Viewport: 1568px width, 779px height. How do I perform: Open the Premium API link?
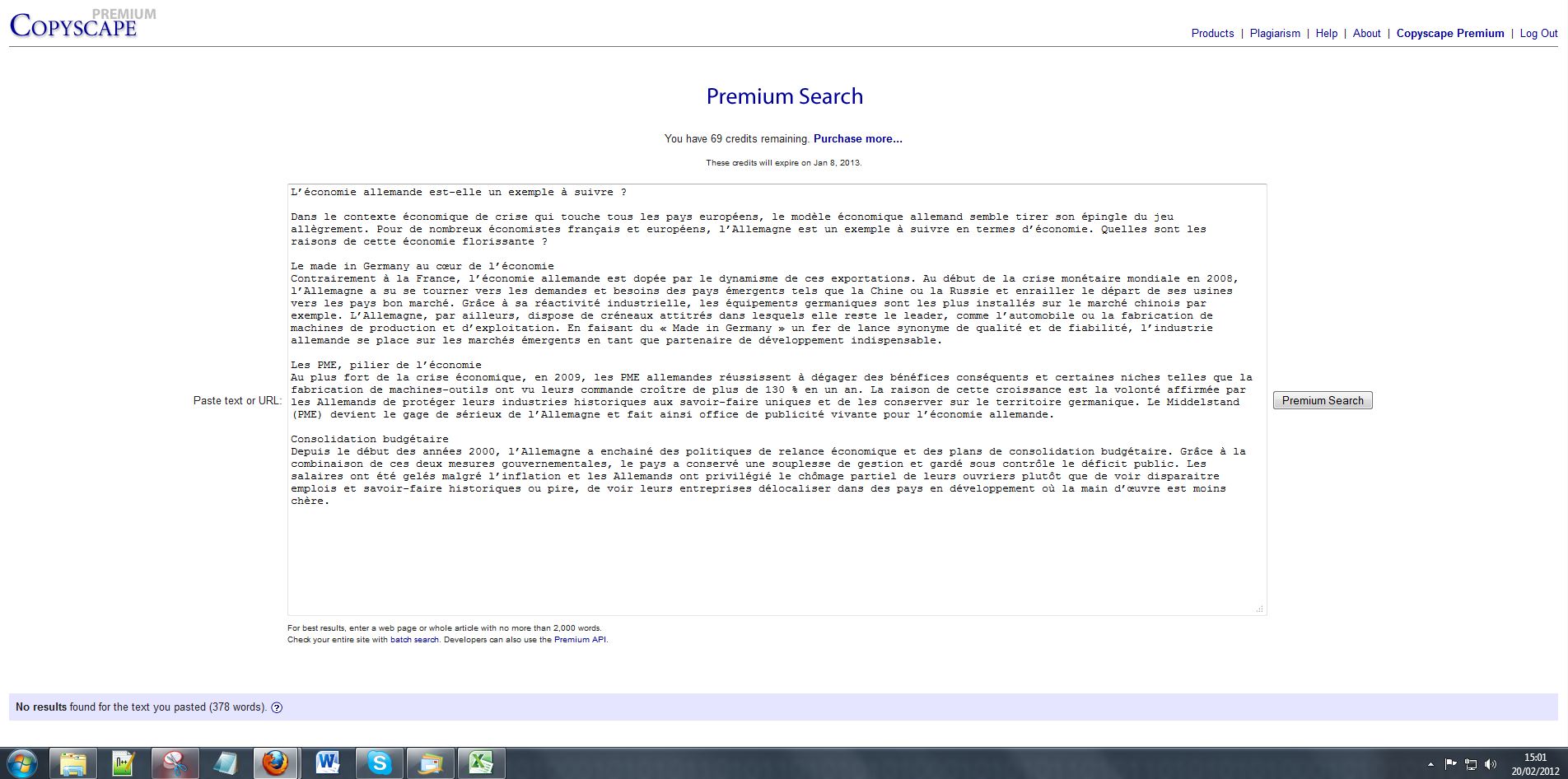point(580,640)
